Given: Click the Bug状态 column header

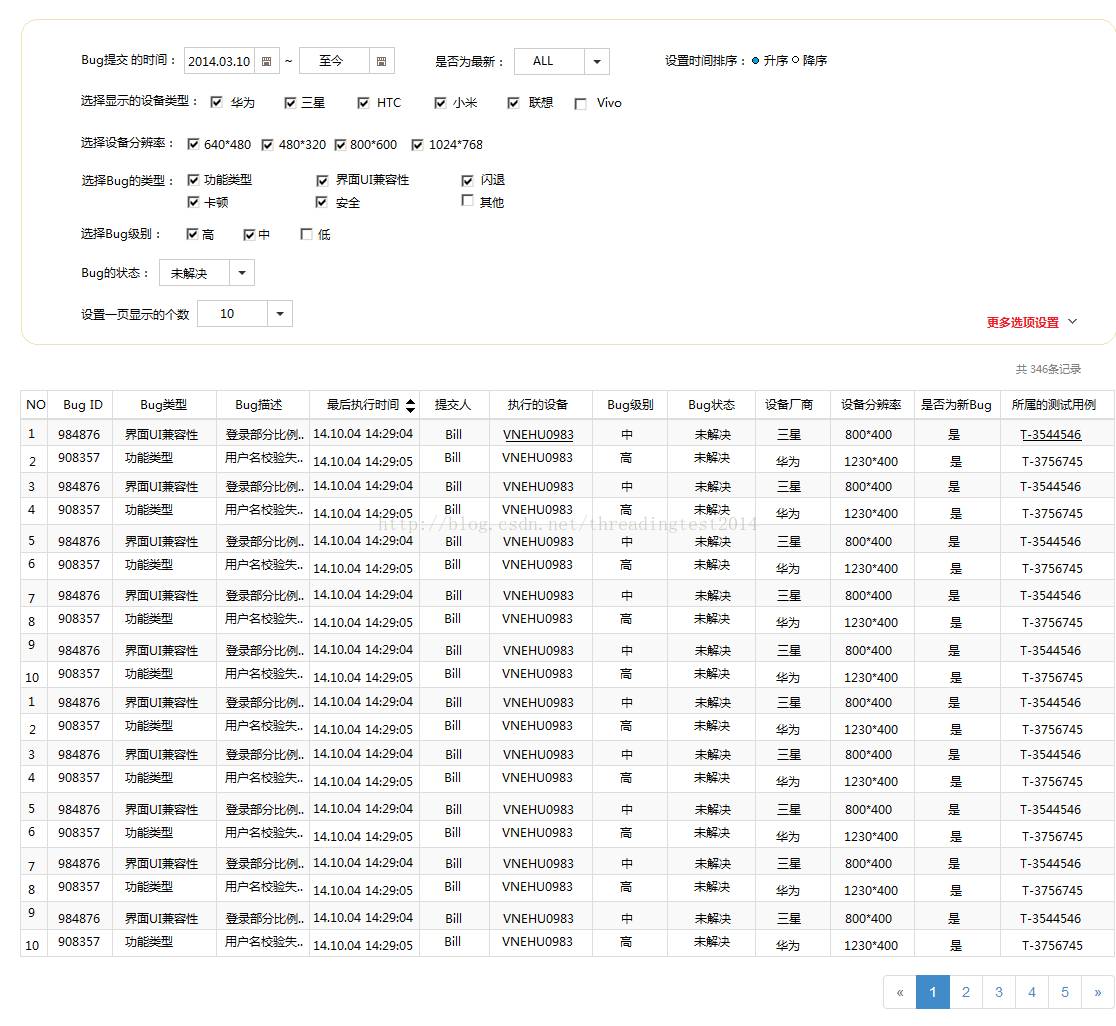Looking at the screenshot, I should pyautogui.click(x=711, y=405).
